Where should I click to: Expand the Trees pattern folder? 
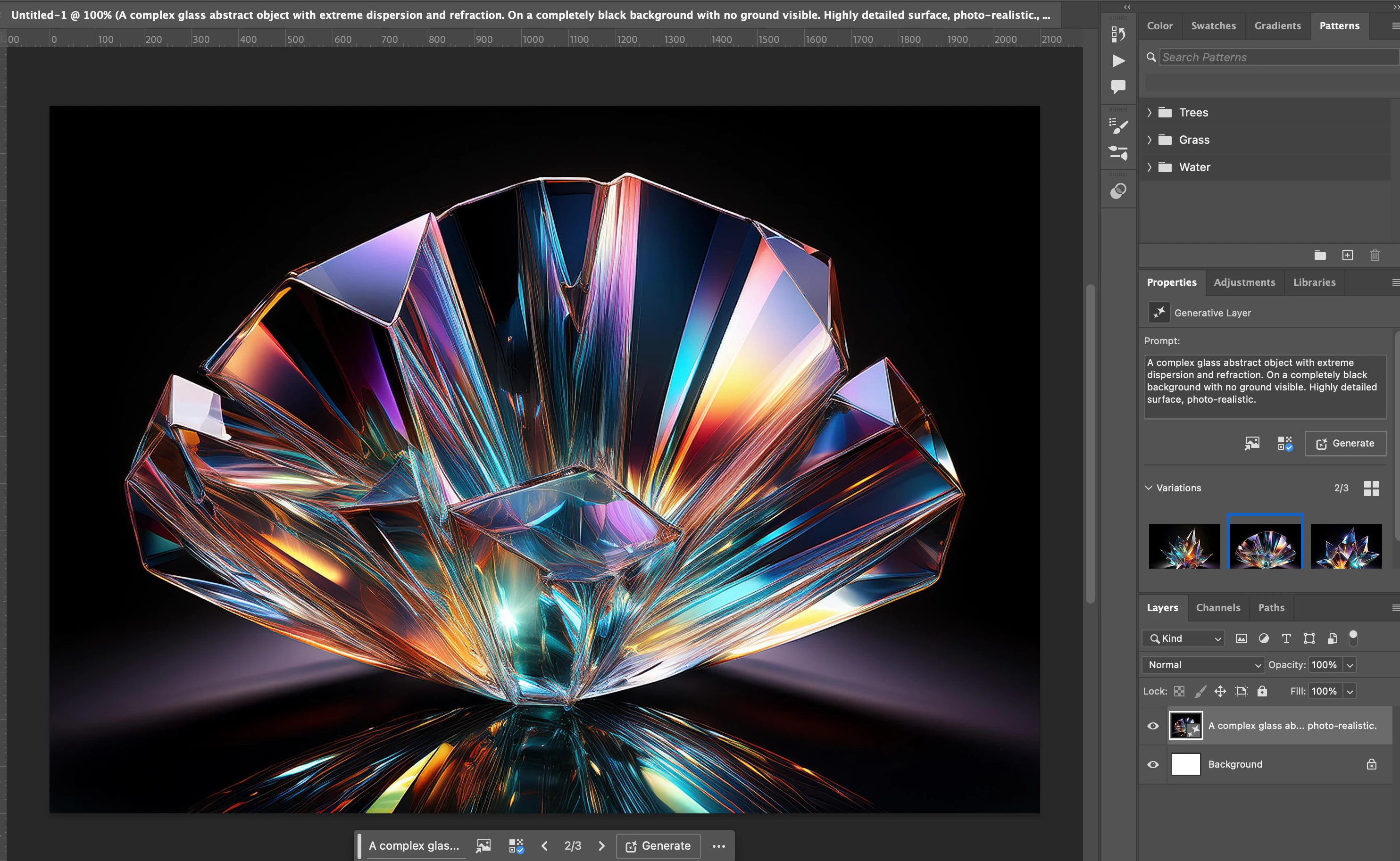(x=1150, y=113)
